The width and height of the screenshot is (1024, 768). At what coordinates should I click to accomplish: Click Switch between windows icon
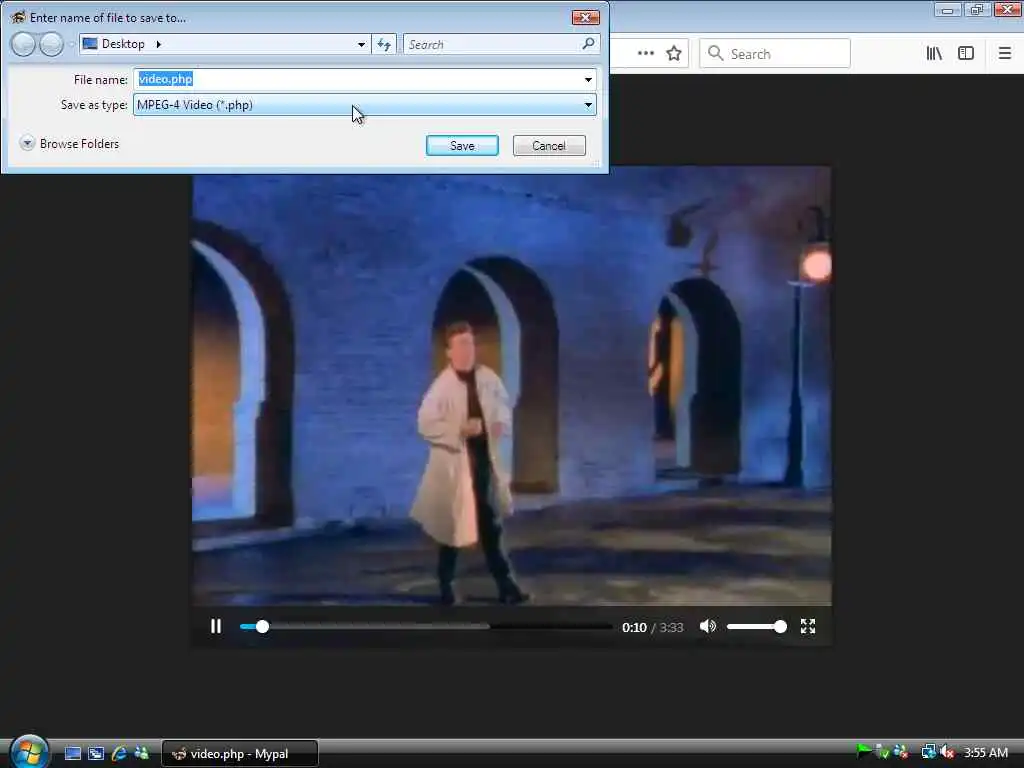click(96, 754)
